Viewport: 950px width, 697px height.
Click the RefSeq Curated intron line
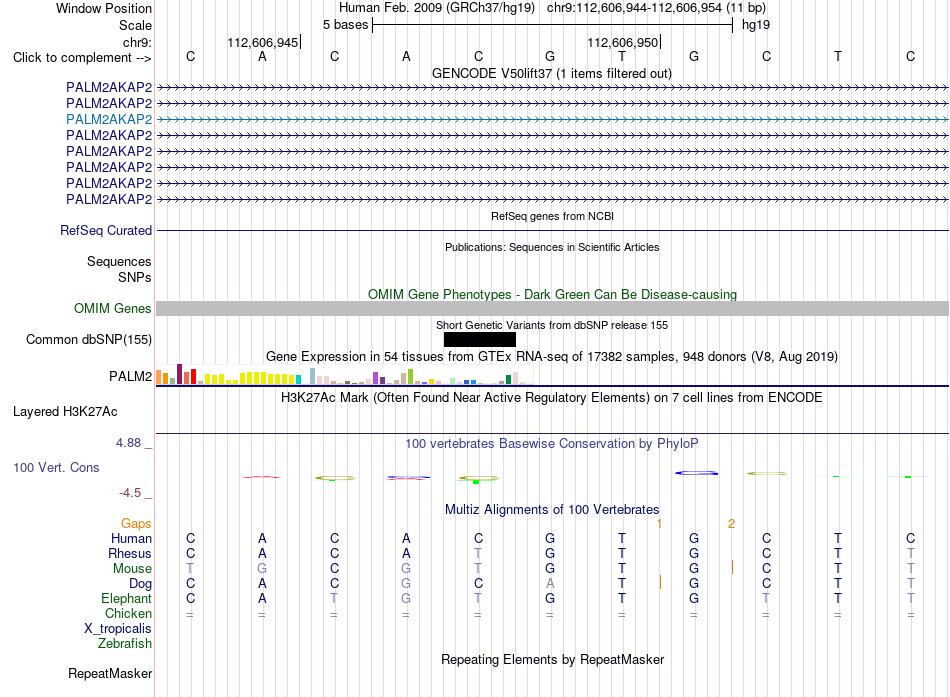[552, 230]
